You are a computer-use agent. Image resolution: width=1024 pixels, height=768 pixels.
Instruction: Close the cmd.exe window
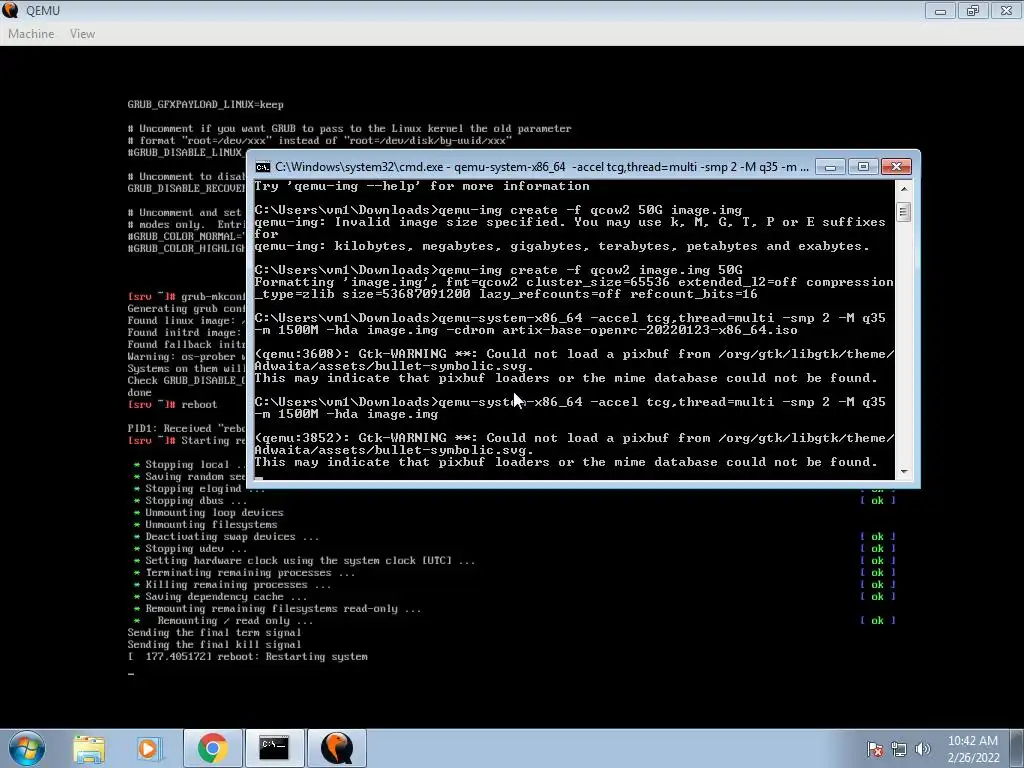(896, 167)
